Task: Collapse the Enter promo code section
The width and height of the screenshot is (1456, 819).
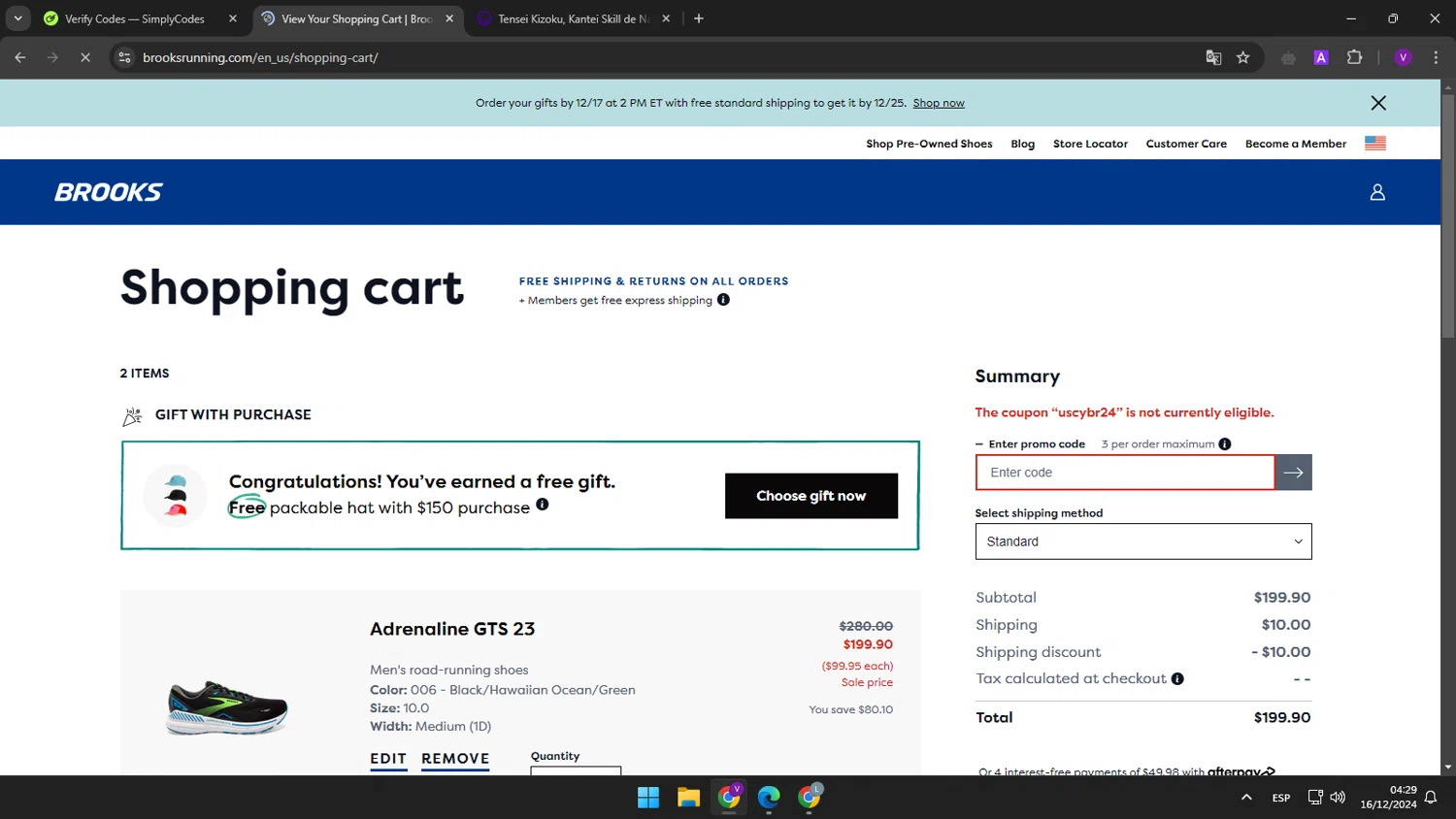Action: point(1030,444)
